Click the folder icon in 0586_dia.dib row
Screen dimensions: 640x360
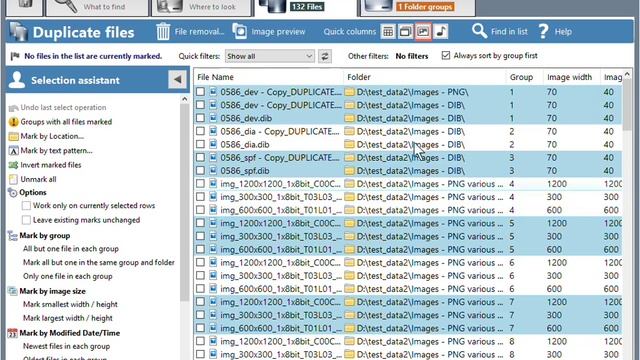click(x=349, y=144)
